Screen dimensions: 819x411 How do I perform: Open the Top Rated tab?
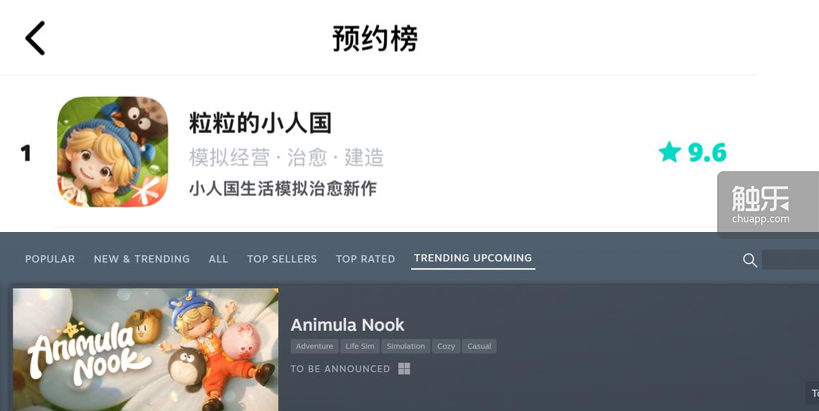coord(365,259)
